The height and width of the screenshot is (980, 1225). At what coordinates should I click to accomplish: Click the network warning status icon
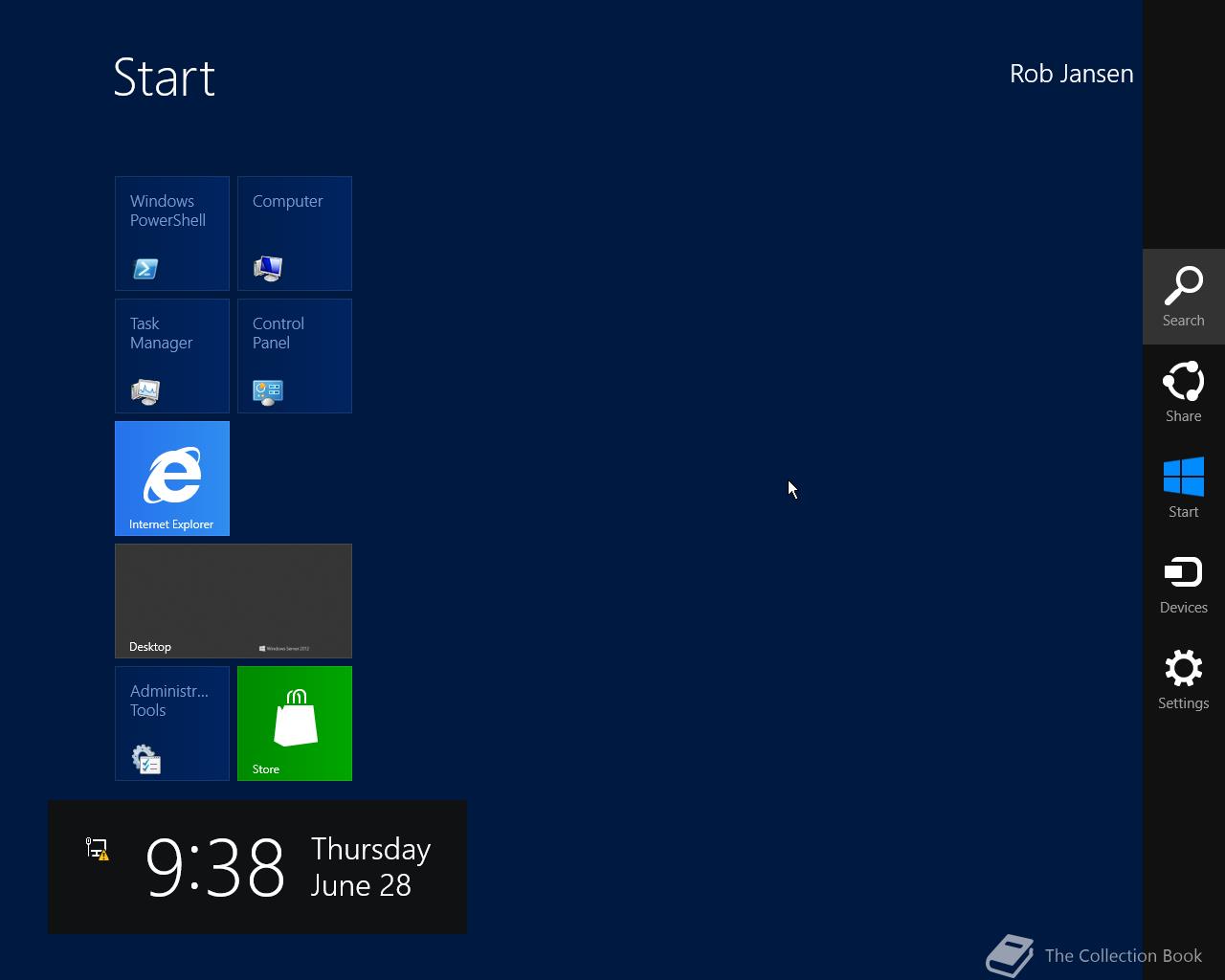point(98,849)
